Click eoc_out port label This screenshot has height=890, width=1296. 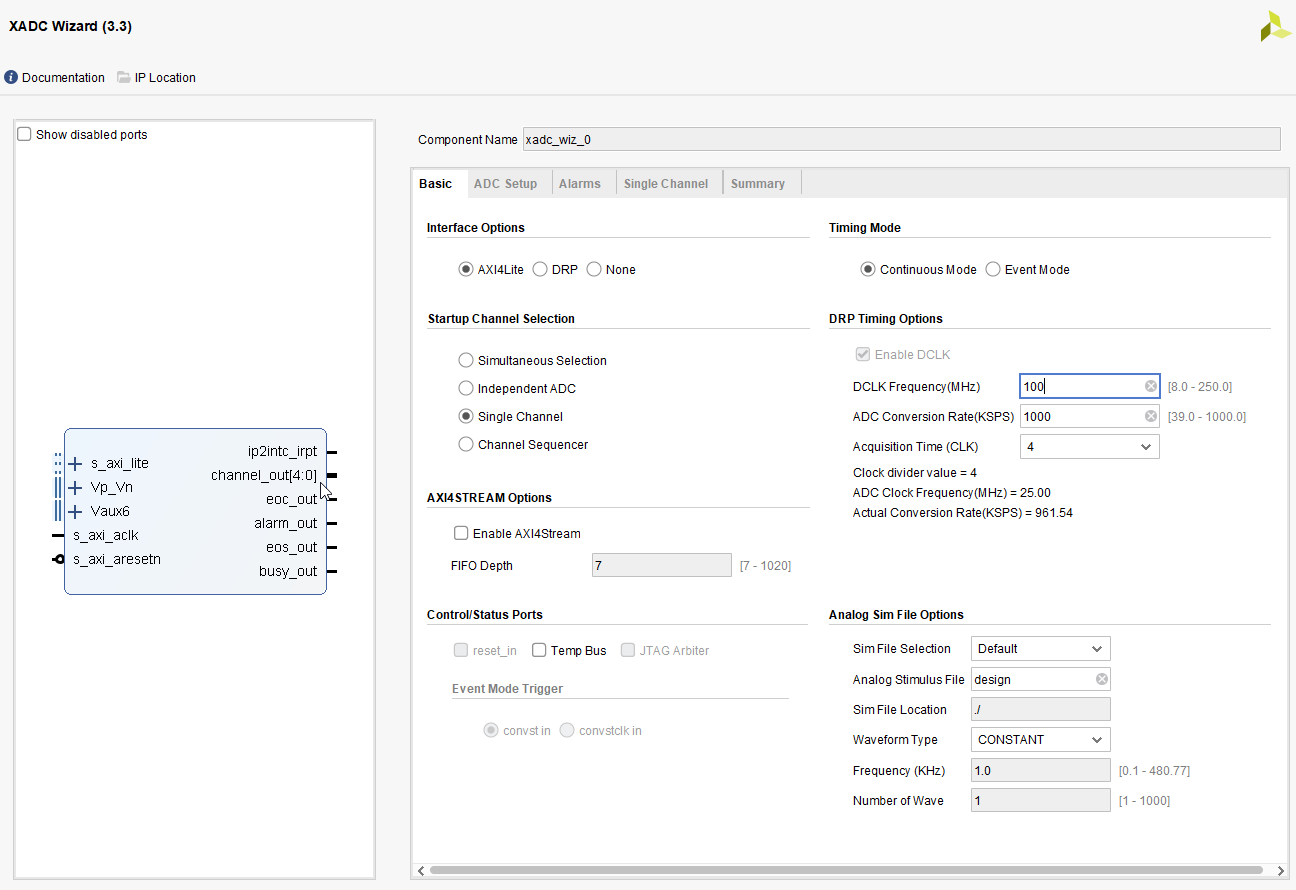[x=292, y=499]
